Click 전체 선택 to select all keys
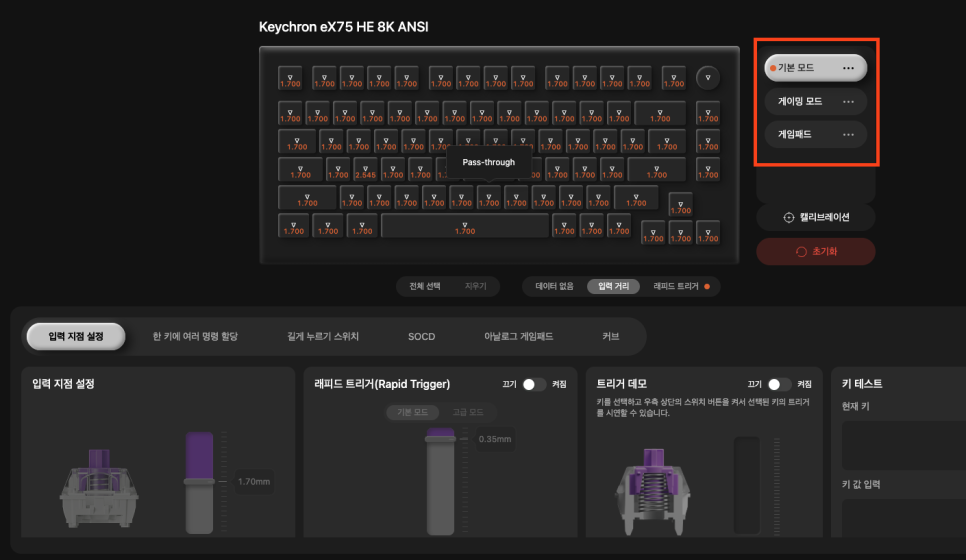Viewport: 966px width, 560px height. point(424,286)
